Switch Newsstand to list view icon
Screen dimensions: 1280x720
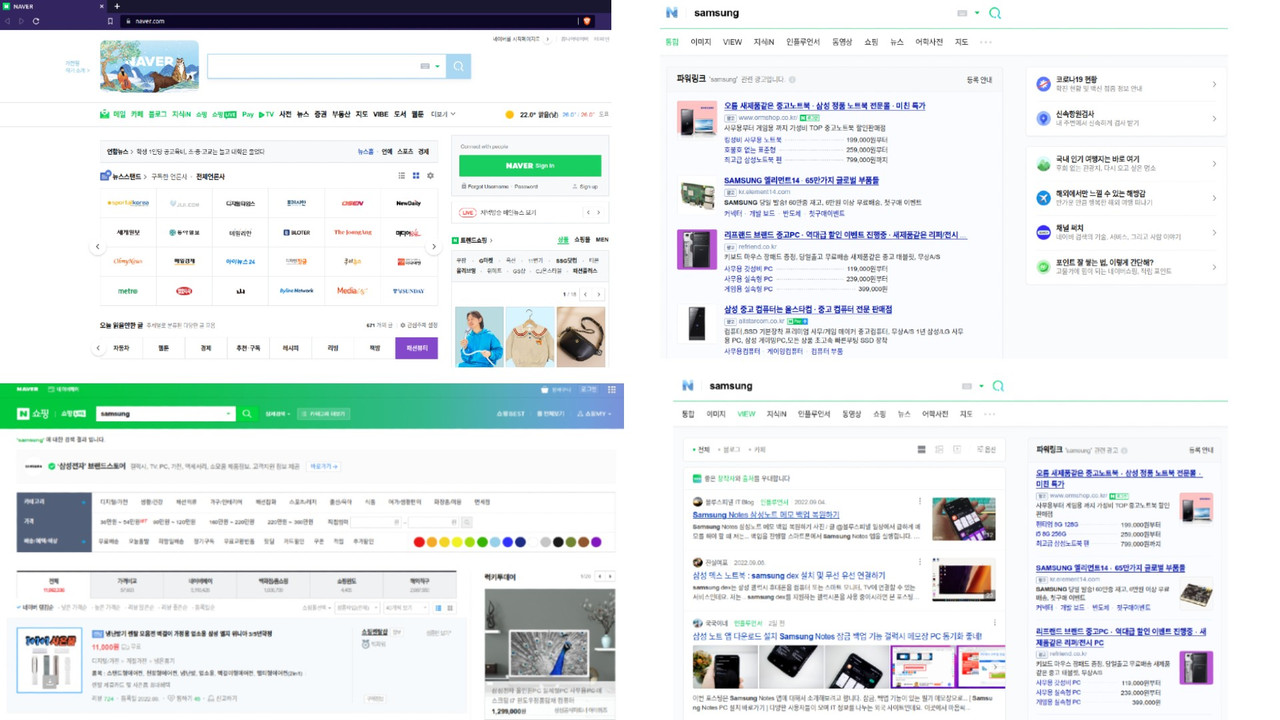pos(401,176)
